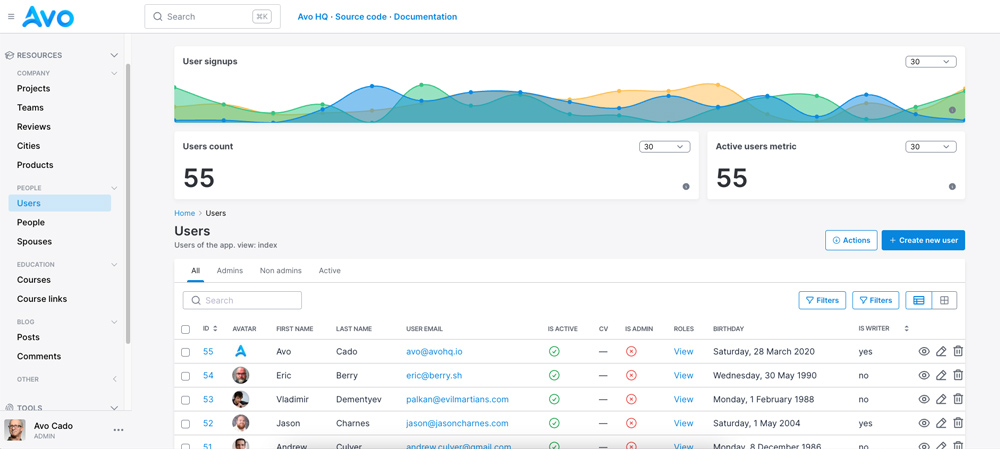The height and width of the screenshot is (449, 1000).
Task: Open the User signups range dropdown
Action: [930, 62]
